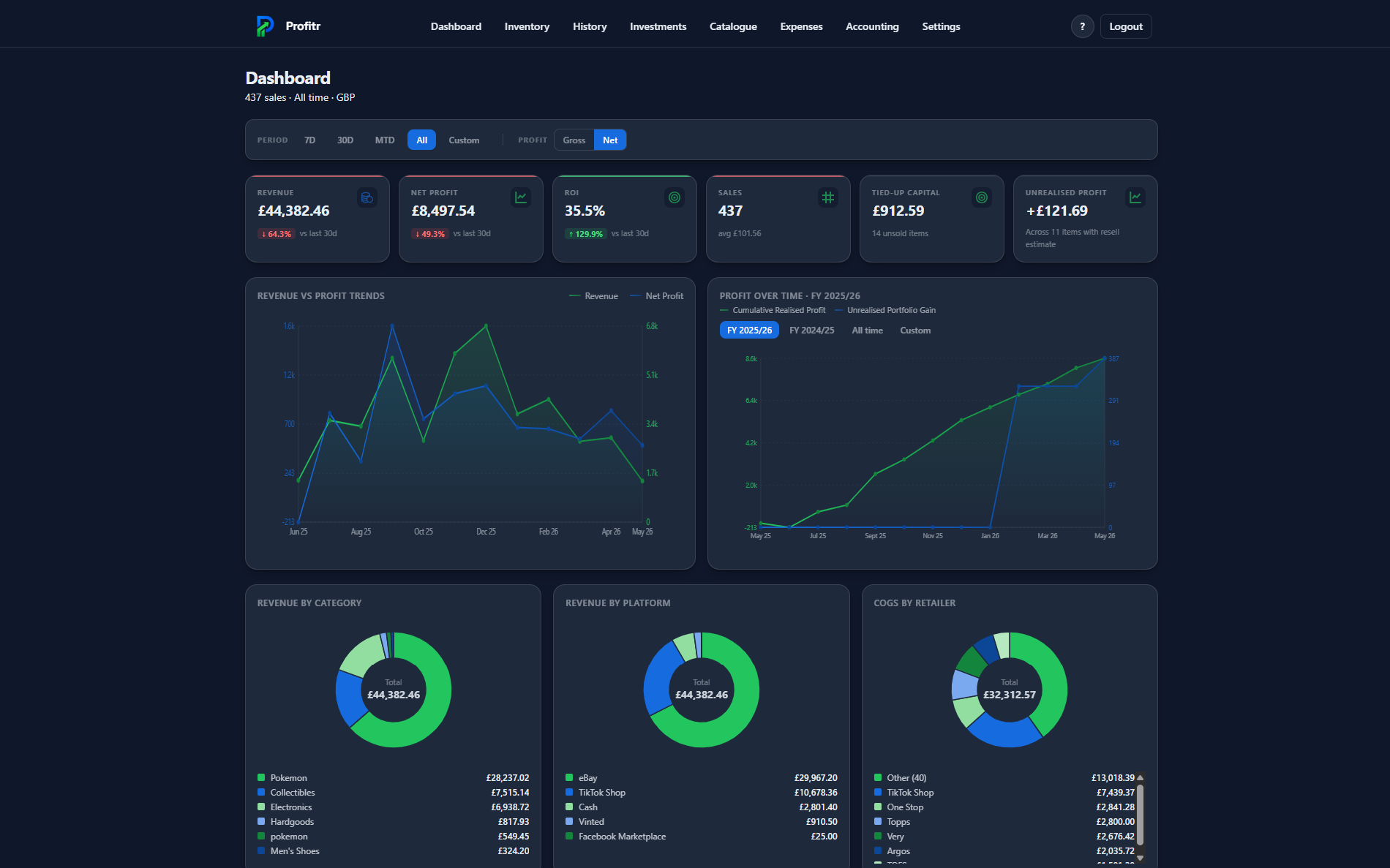Open the Custom profit-over-time range
Image resolution: width=1390 pixels, height=868 pixels.
tap(915, 331)
